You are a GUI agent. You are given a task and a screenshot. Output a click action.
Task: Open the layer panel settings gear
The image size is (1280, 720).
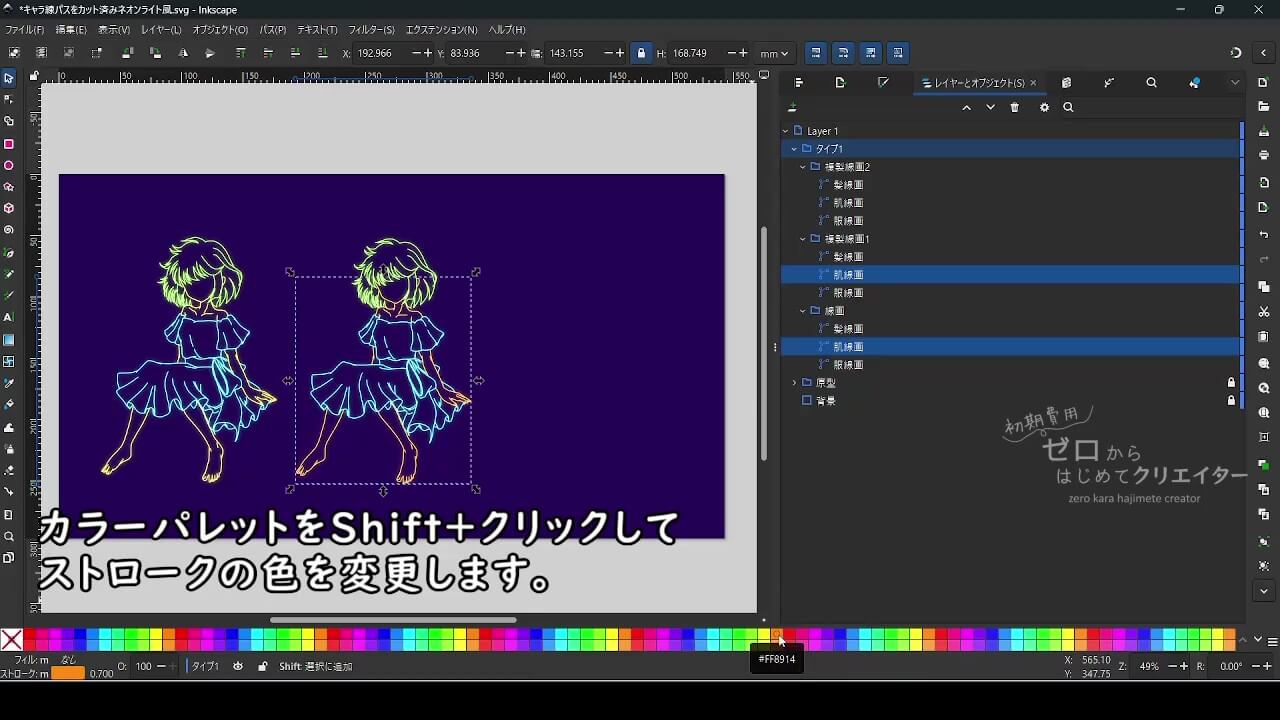(1045, 107)
